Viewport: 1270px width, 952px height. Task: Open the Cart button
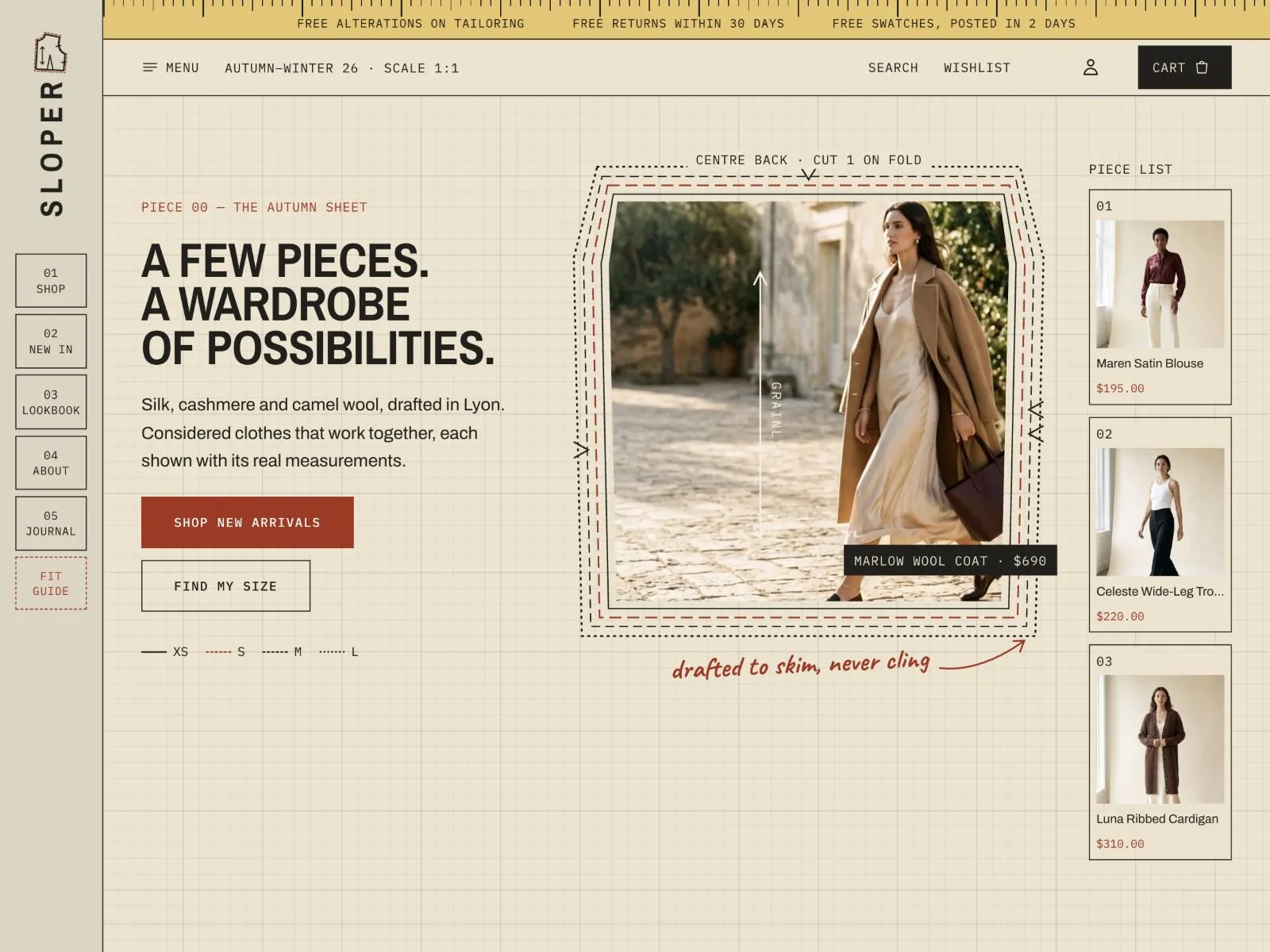(1184, 67)
